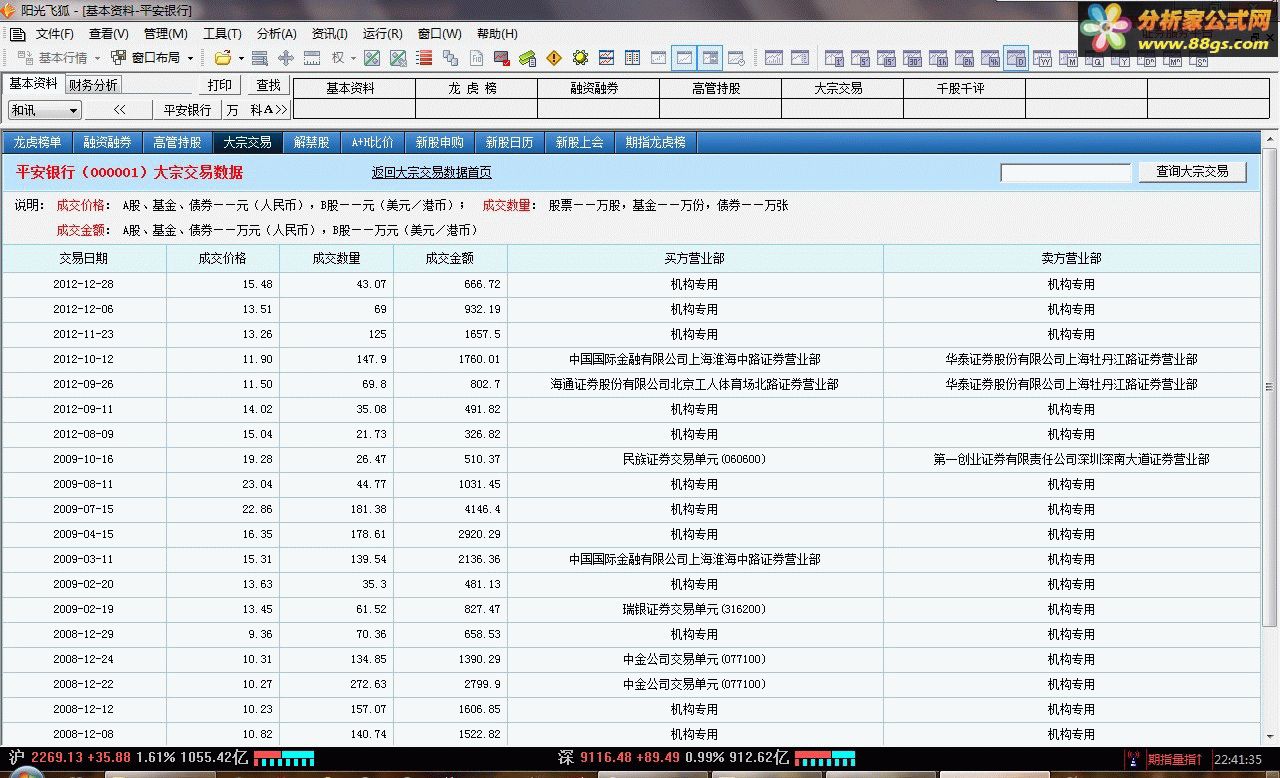
Task: Click the 2012-12-28 date cell
Action: (84, 284)
